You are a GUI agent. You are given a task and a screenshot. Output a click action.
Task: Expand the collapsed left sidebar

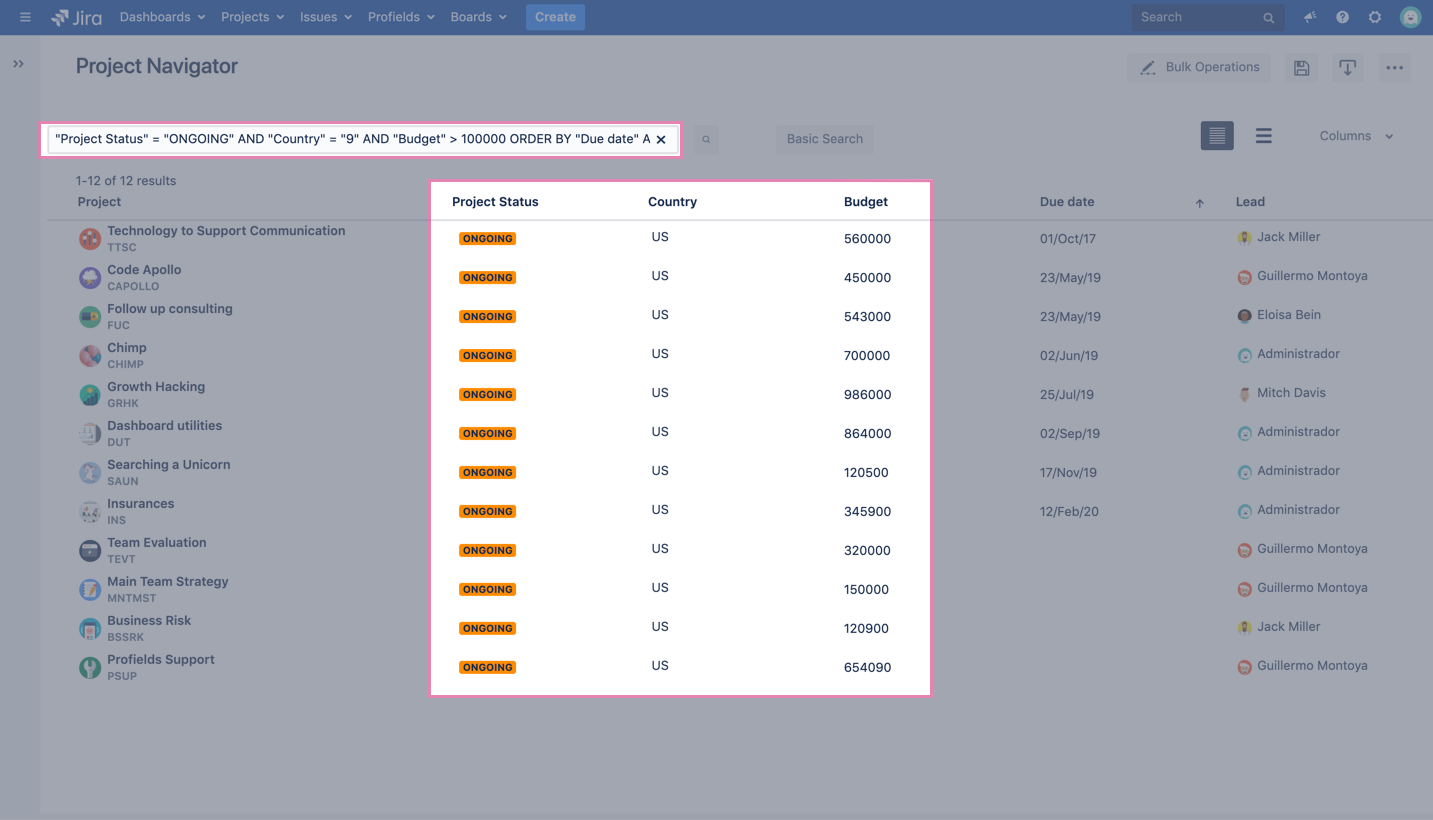point(18,62)
